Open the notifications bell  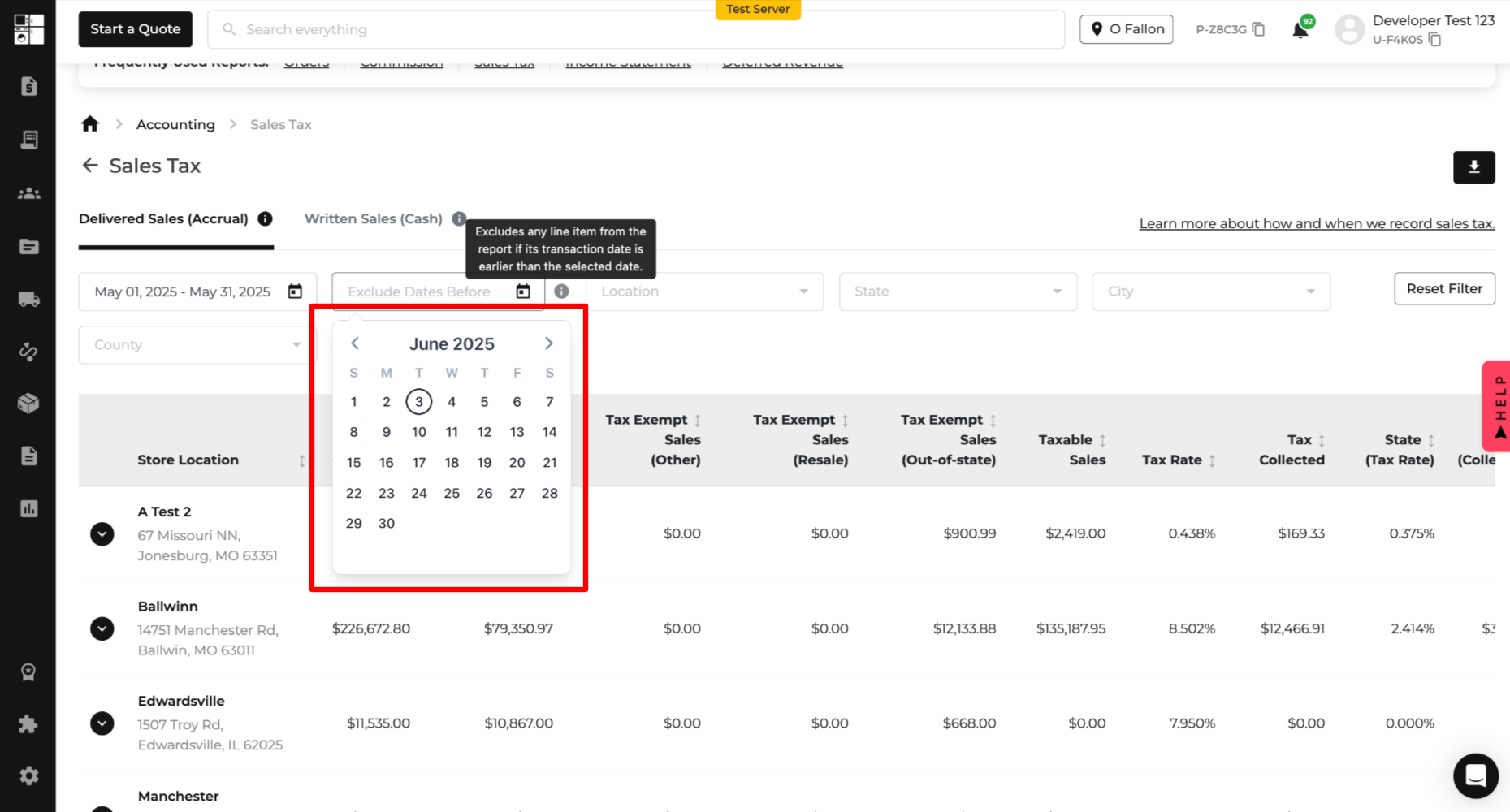1300,30
